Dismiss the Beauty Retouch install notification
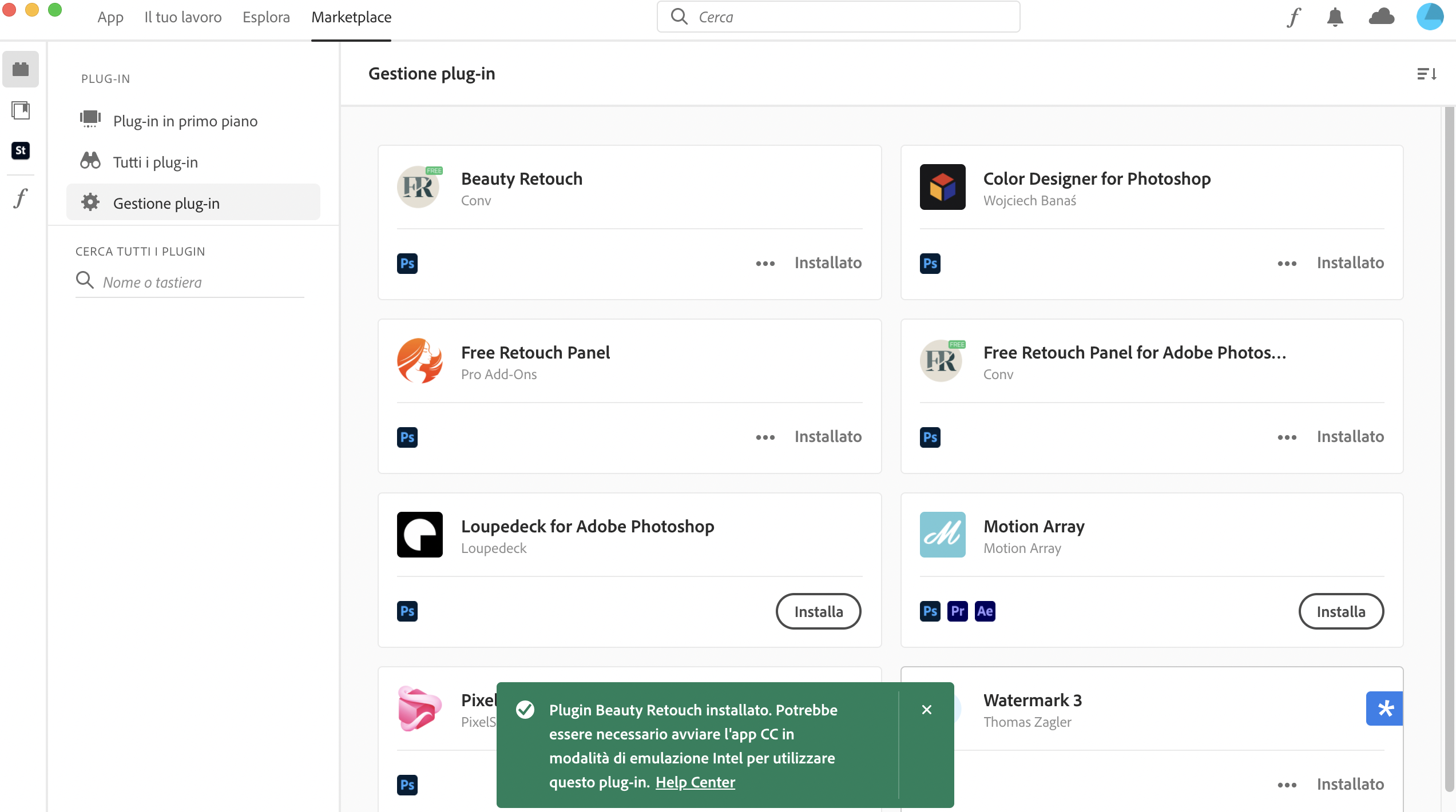1456x812 pixels. [927, 709]
